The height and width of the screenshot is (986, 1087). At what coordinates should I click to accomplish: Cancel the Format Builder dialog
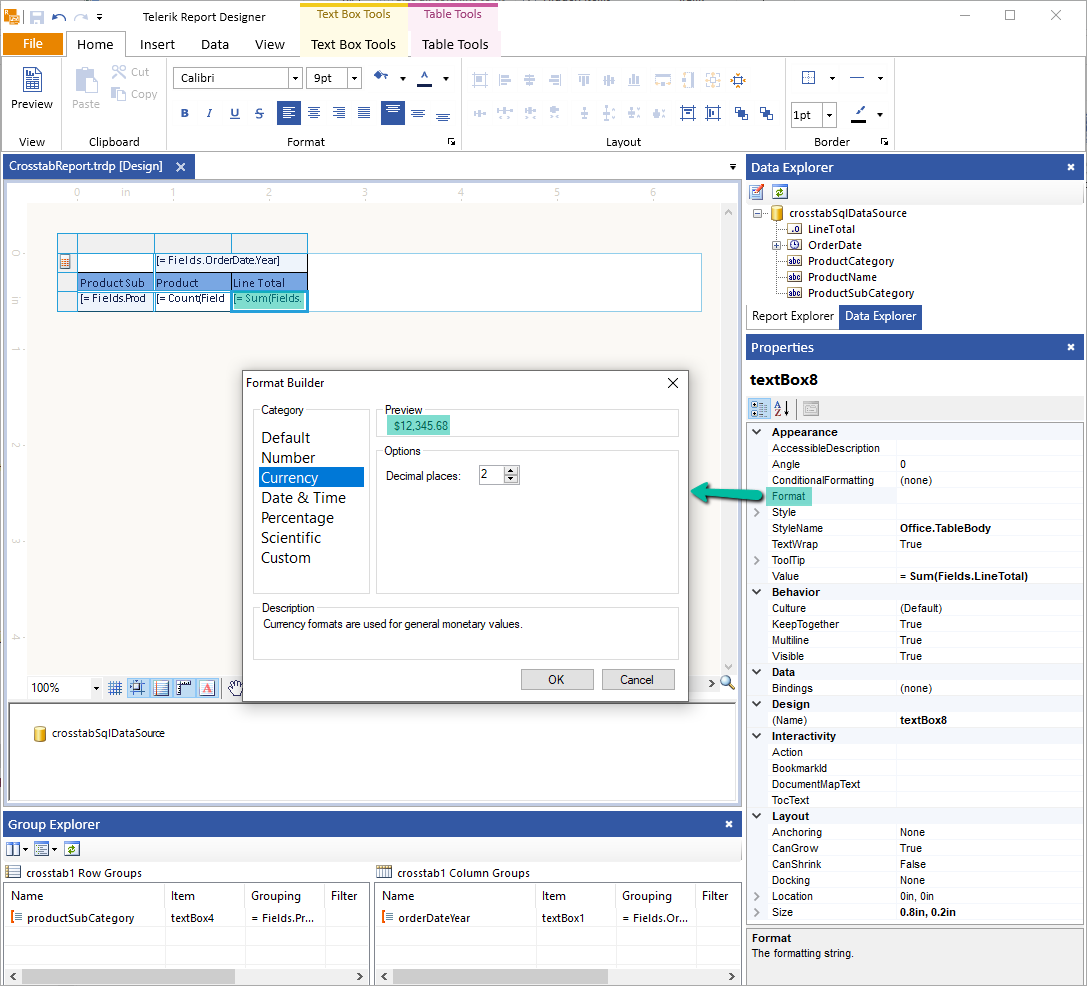(x=638, y=679)
